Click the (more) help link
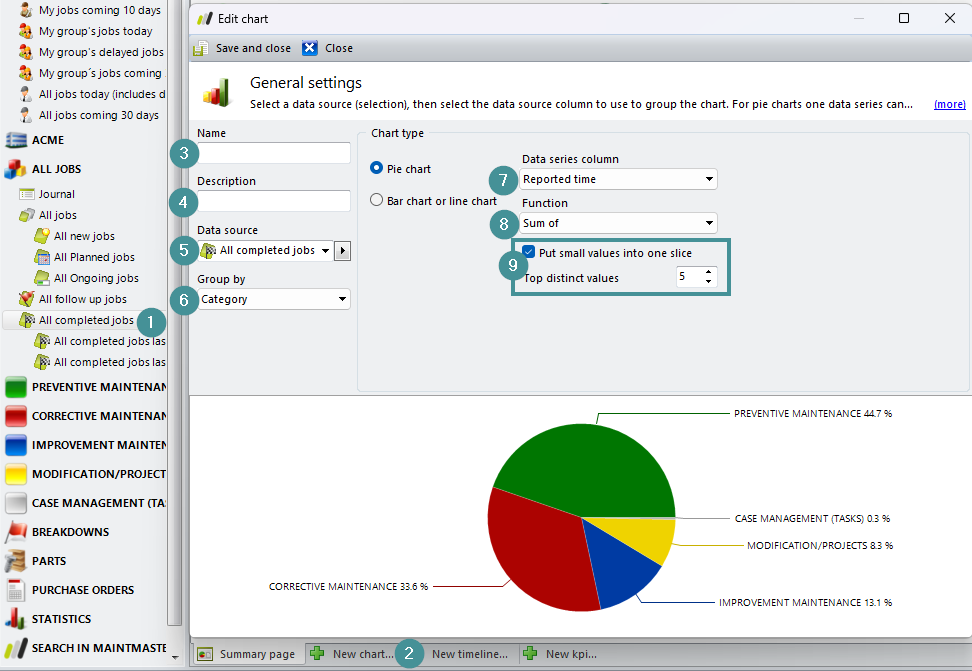Image resolution: width=972 pixels, height=671 pixels. (949, 104)
